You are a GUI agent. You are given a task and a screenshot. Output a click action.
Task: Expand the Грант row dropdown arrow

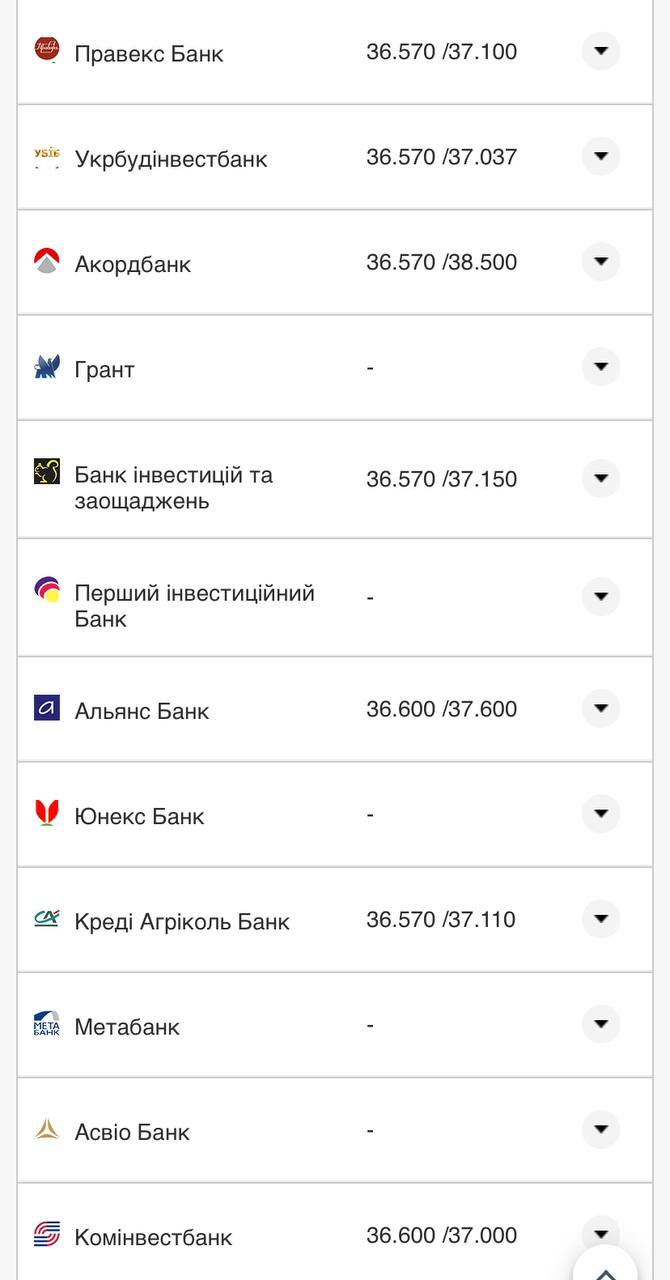[601, 366]
